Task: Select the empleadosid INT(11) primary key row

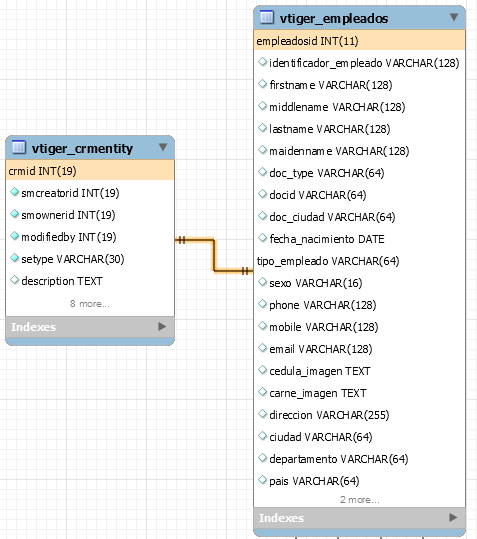Action: 359,41
